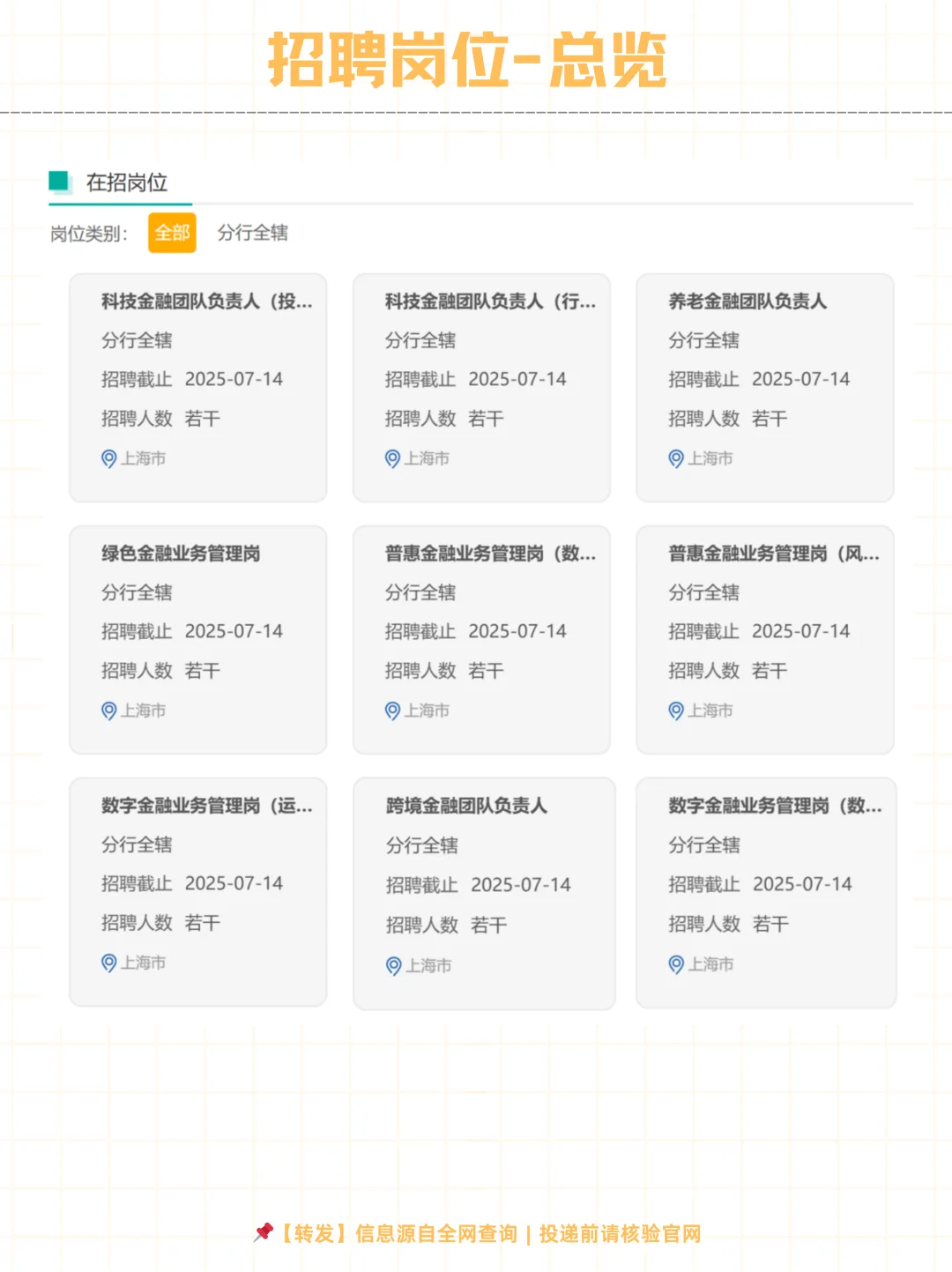
Task: Open the 科技金融团队负责人（投... job card title
Action: (x=207, y=301)
